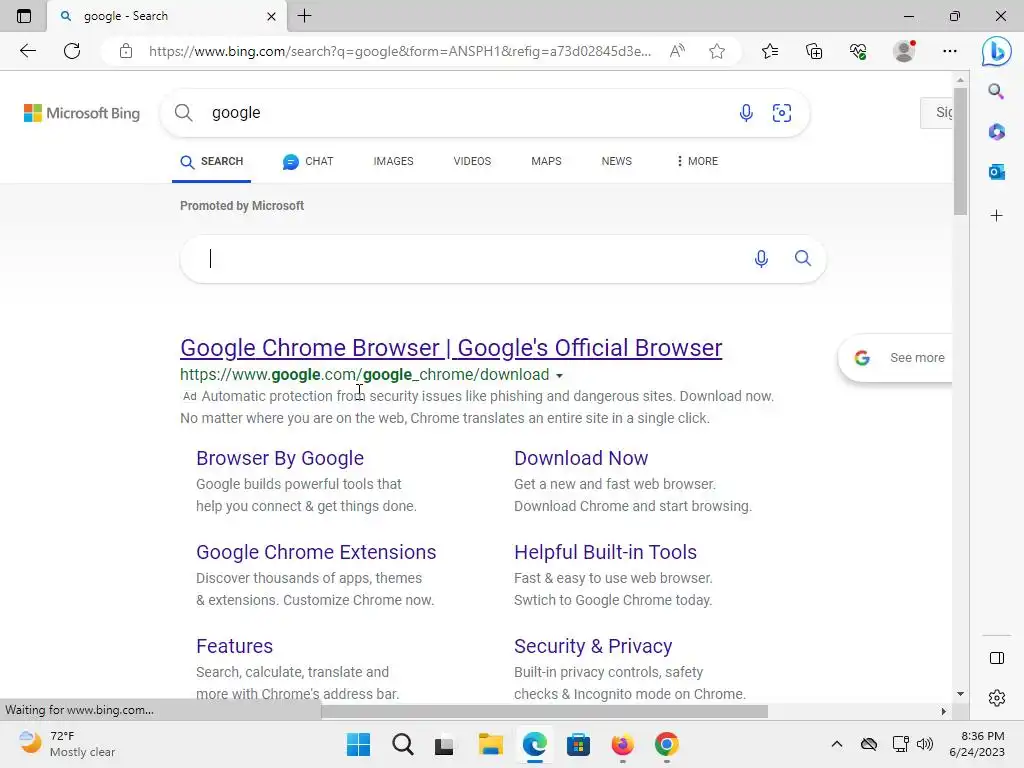Open the Browser By Google link
The width and height of the screenshot is (1024, 768).
point(280,458)
